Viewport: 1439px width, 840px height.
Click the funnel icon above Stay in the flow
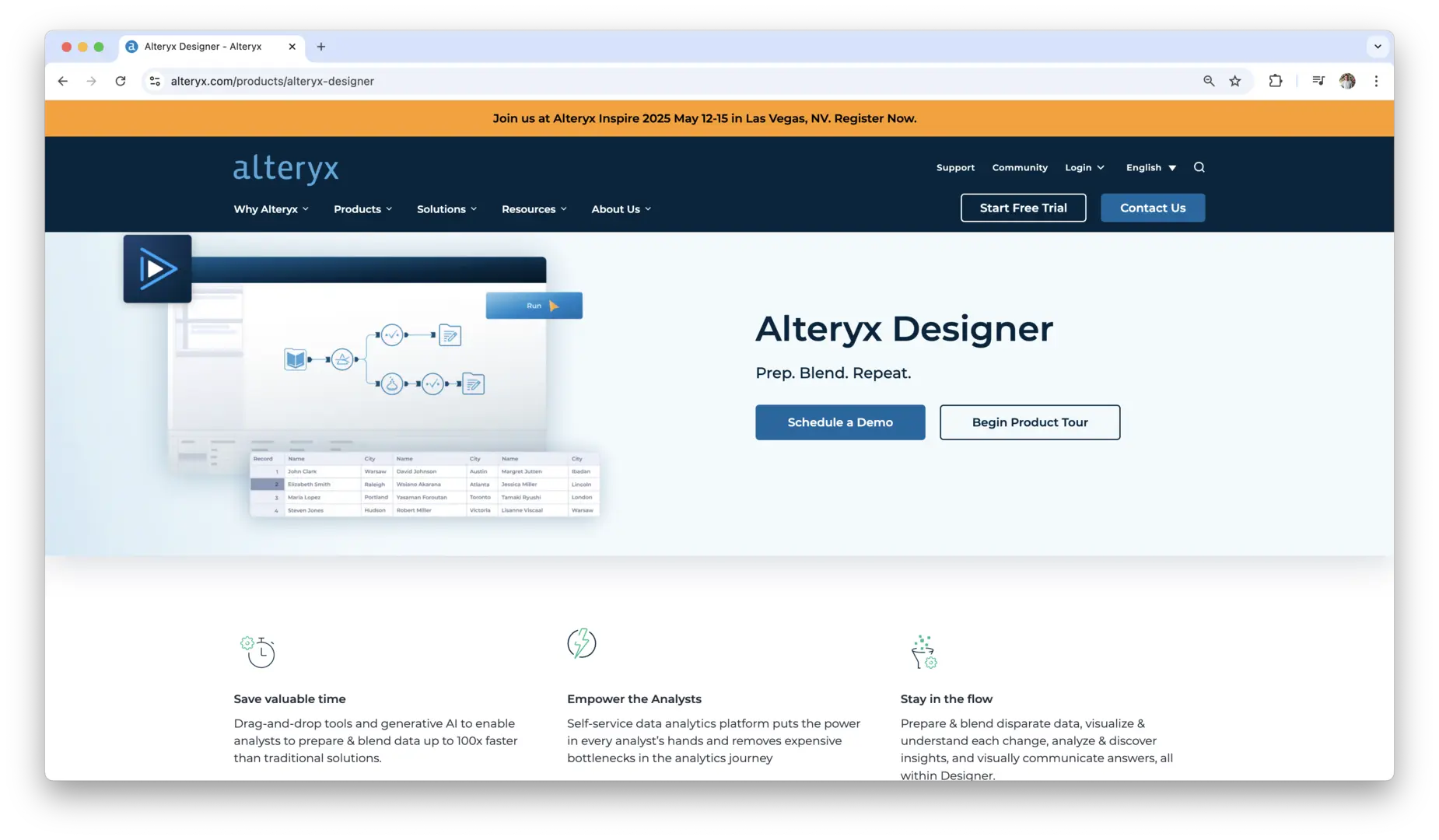pos(924,652)
